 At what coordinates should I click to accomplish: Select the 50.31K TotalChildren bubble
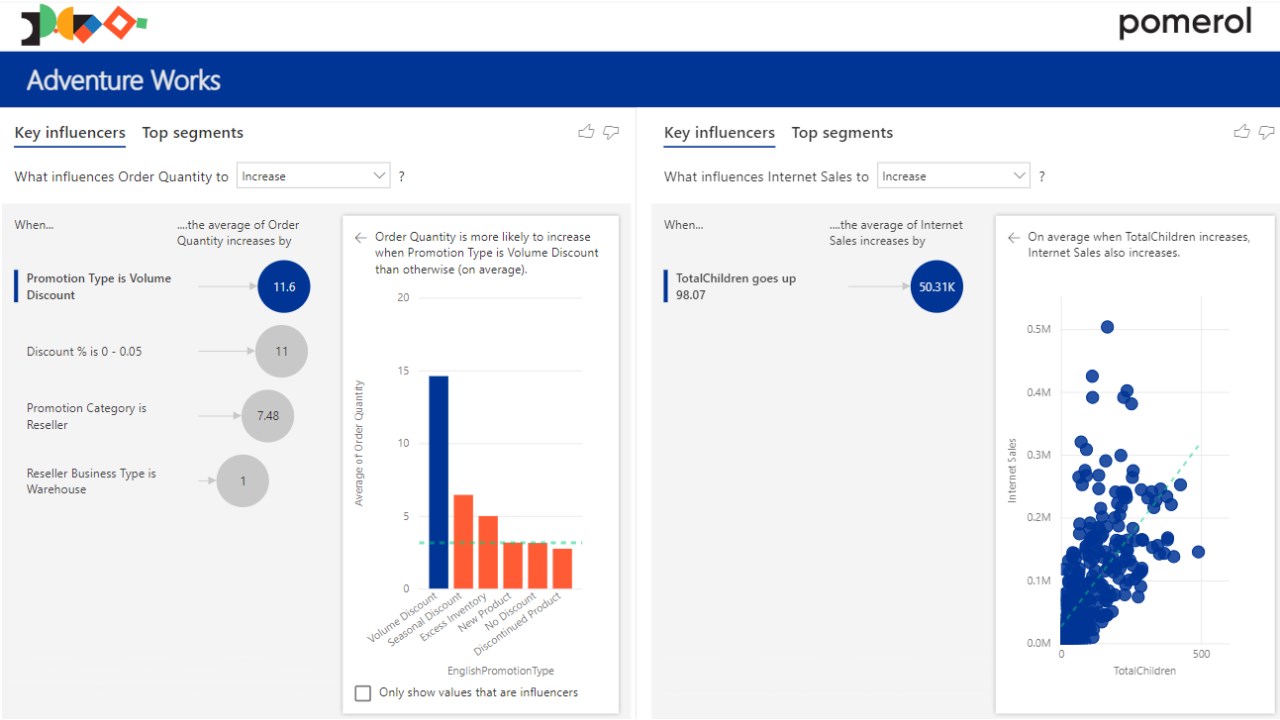[x=937, y=287]
